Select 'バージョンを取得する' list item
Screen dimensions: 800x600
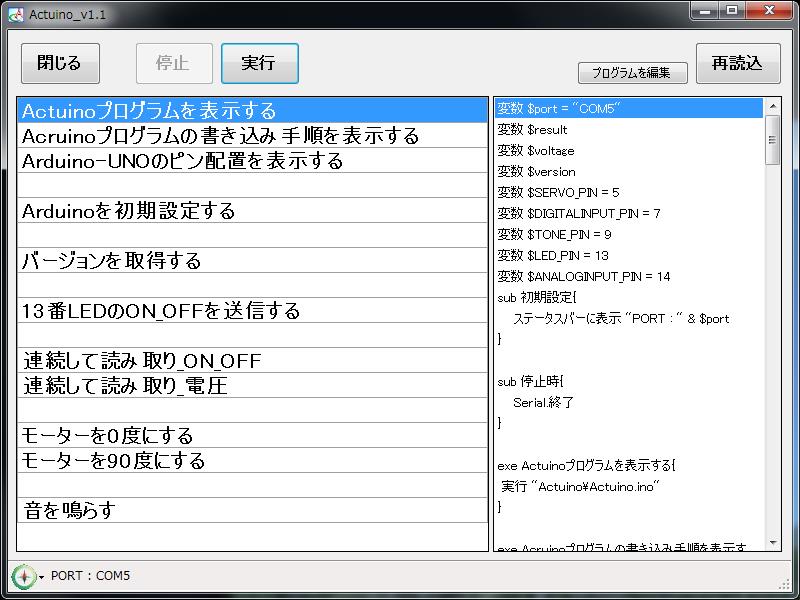(252, 260)
